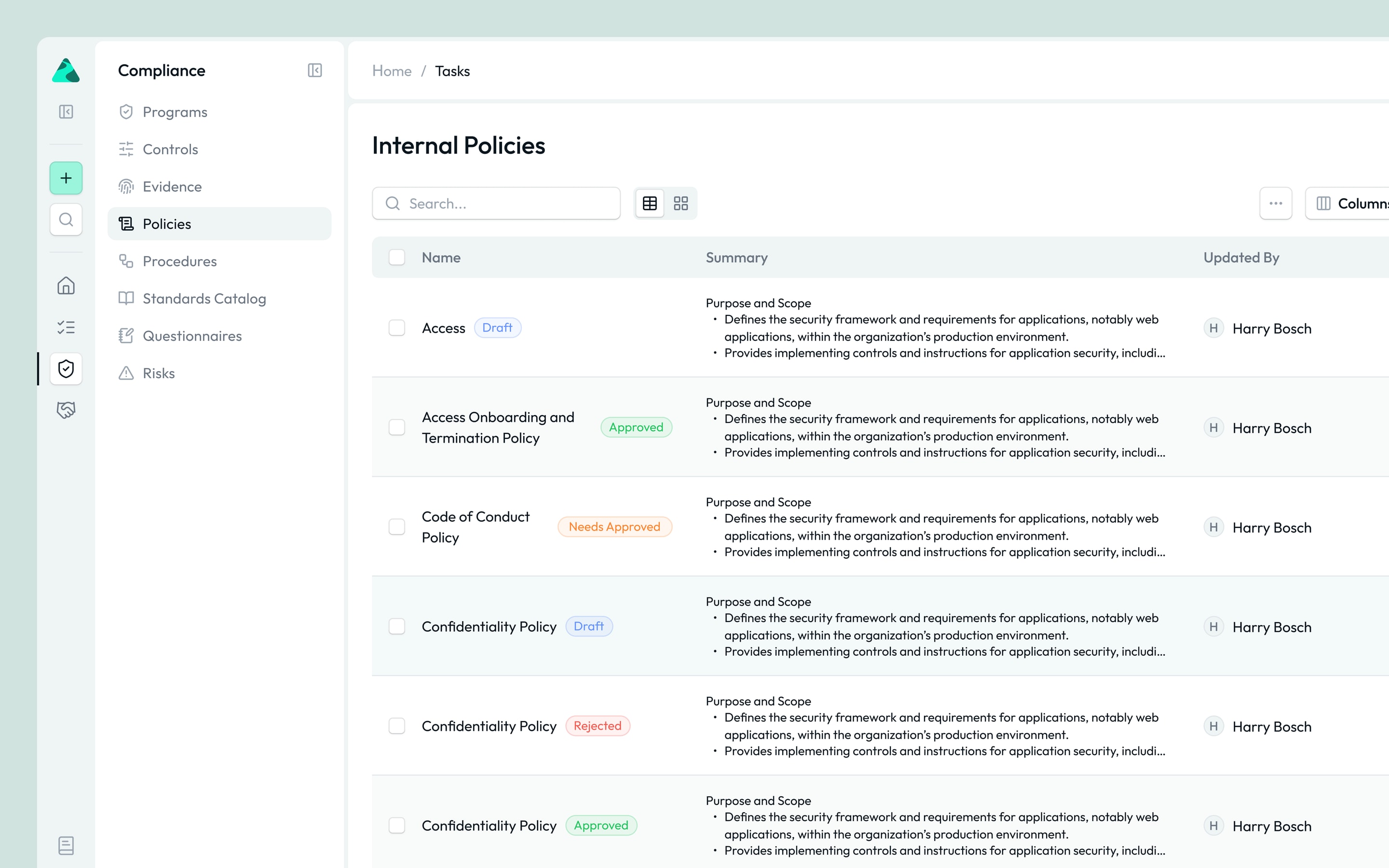Open Access Onboarding and Termination Policy
Image resolution: width=1389 pixels, height=868 pixels.
(x=498, y=428)
